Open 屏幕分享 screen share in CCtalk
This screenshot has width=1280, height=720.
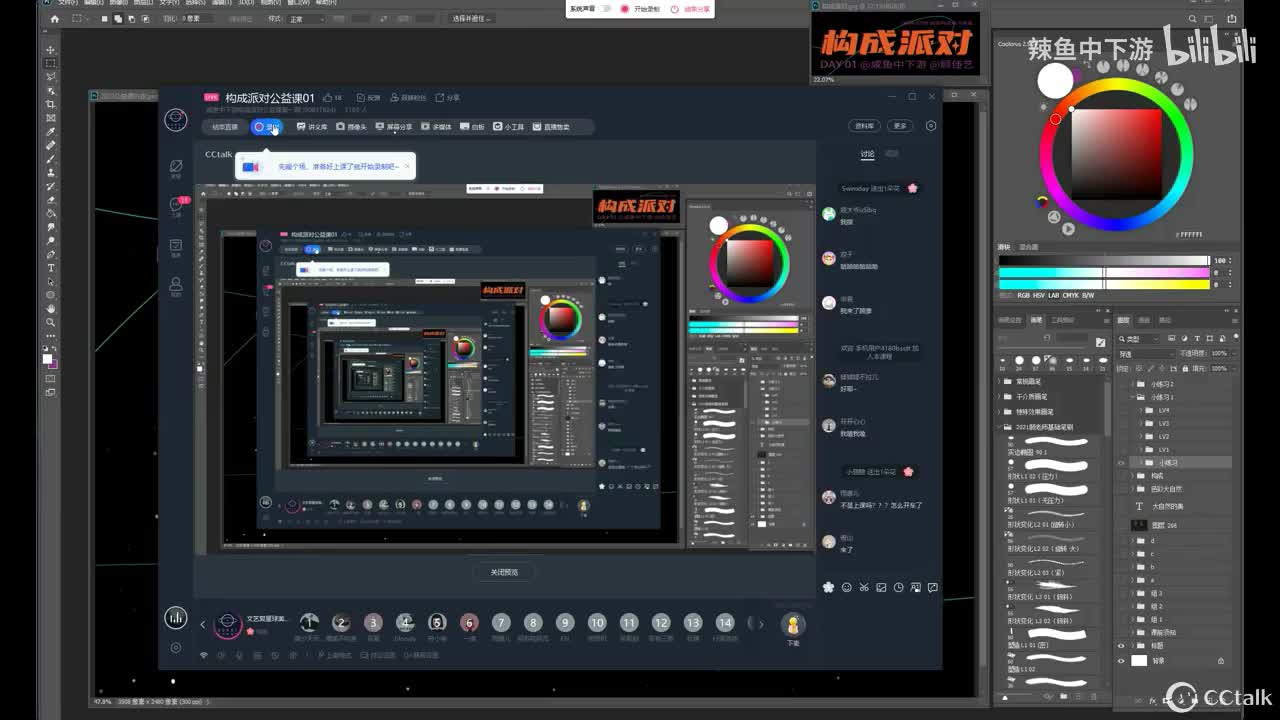pyautogui.click(x=393, y=127)
